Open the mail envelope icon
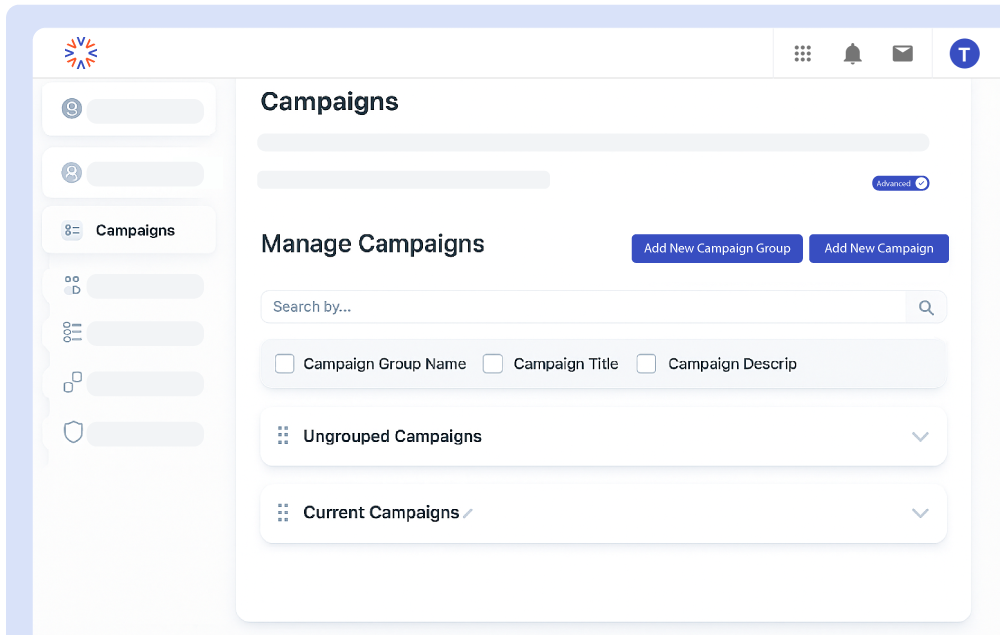1000x635 pixels. 902,54
